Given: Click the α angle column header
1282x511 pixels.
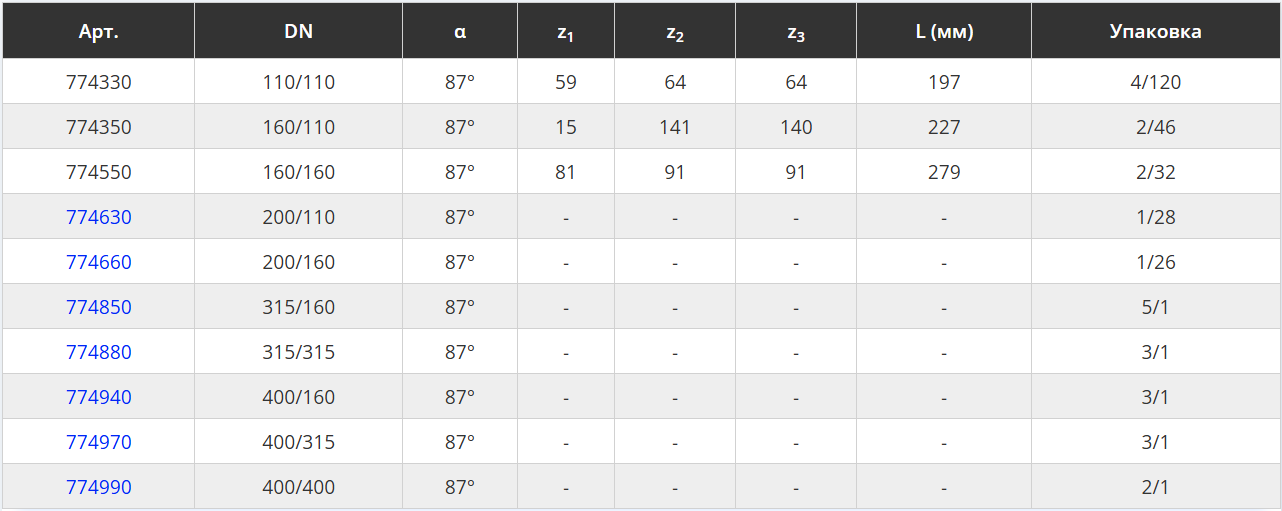Looking at the screenshot, I should pyautogui.click(x=459, y=31).
